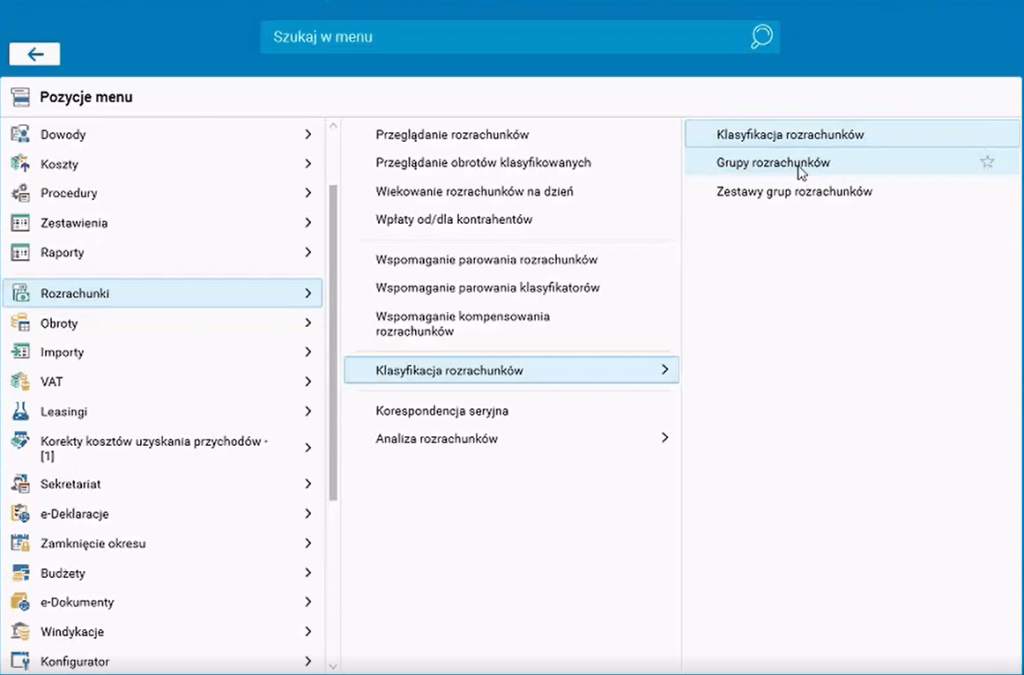The height and width of the screenshot is (675, 1024).
Task: Click the Zestawienia table icon
Action: [x=20, y=223]
